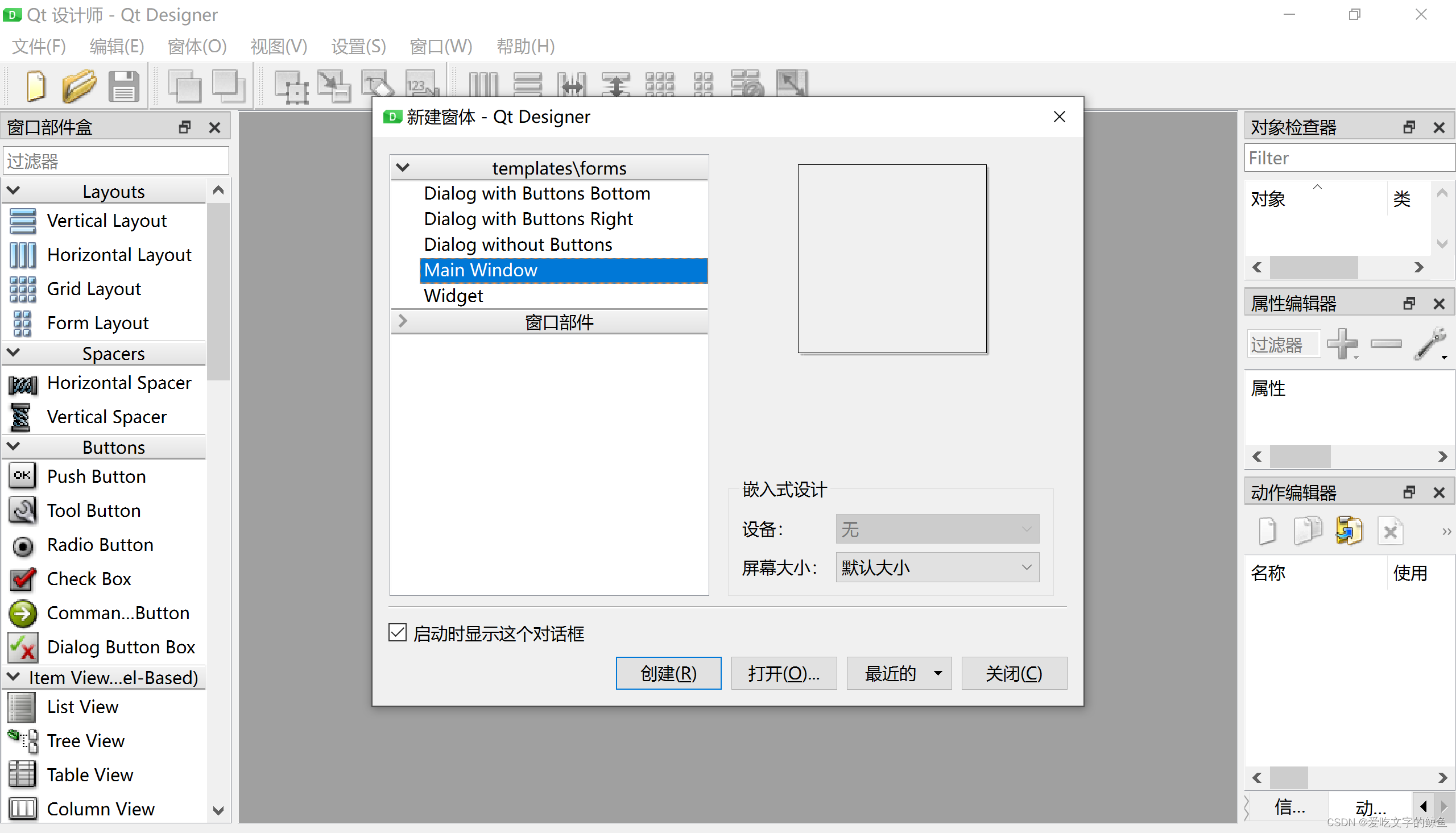Click the Lay Out Horizontally toolbar icon
This screenshot has height=833, width=1456.
[483, 85]
